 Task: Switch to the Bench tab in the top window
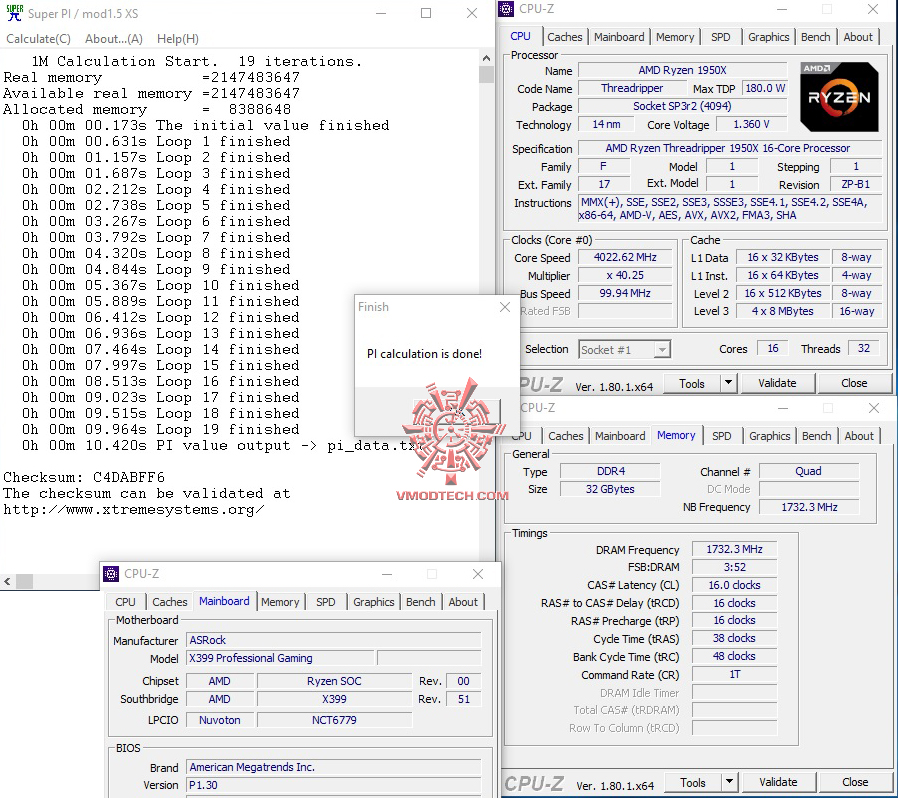click(816, 36)
